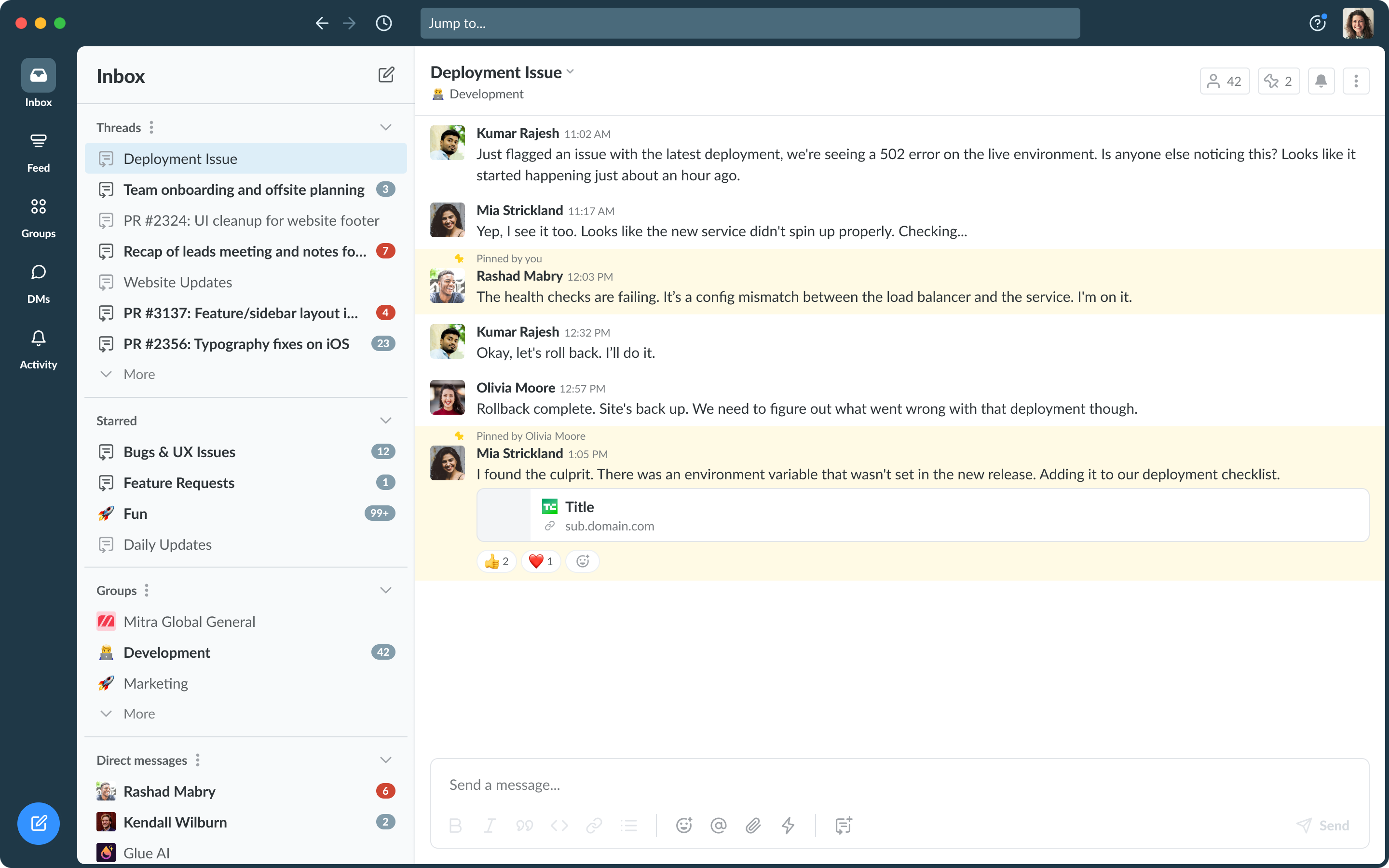1389x868 pixels.
Task: Toggle the notification bell for this thread
Action: 1321,81
